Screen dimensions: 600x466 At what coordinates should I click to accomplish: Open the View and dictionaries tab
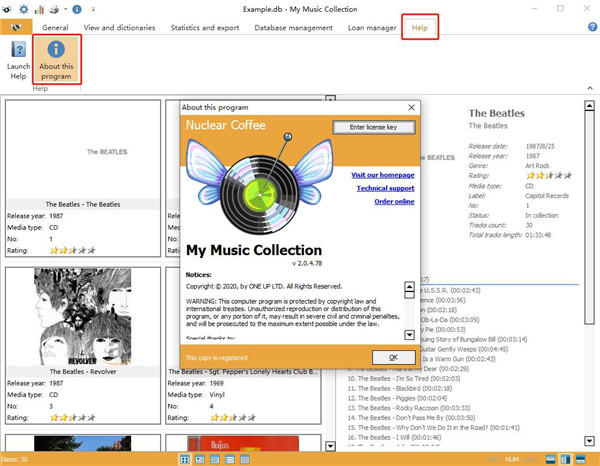[x=119, y=28]
